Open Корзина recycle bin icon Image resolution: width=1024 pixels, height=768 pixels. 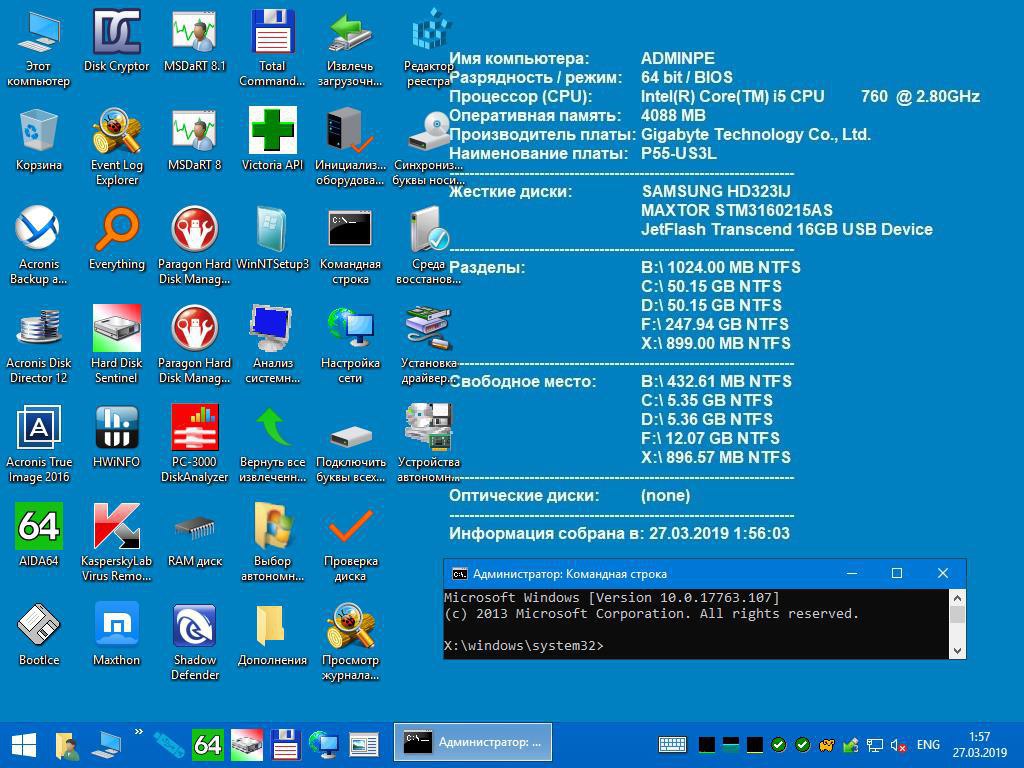39,139
